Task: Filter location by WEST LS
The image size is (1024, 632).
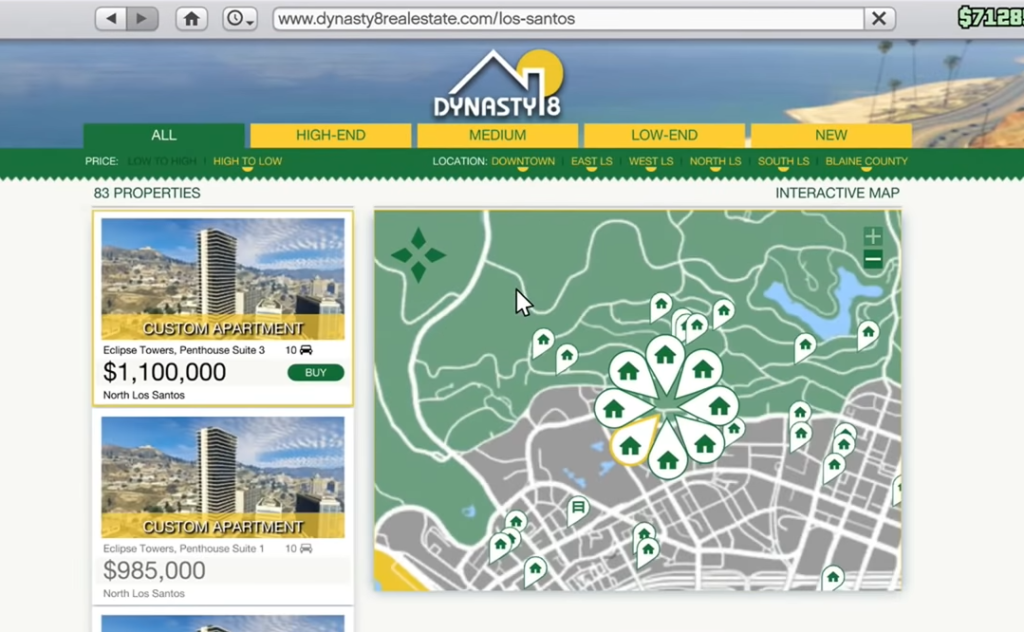Action: click(x=651, y=161)
